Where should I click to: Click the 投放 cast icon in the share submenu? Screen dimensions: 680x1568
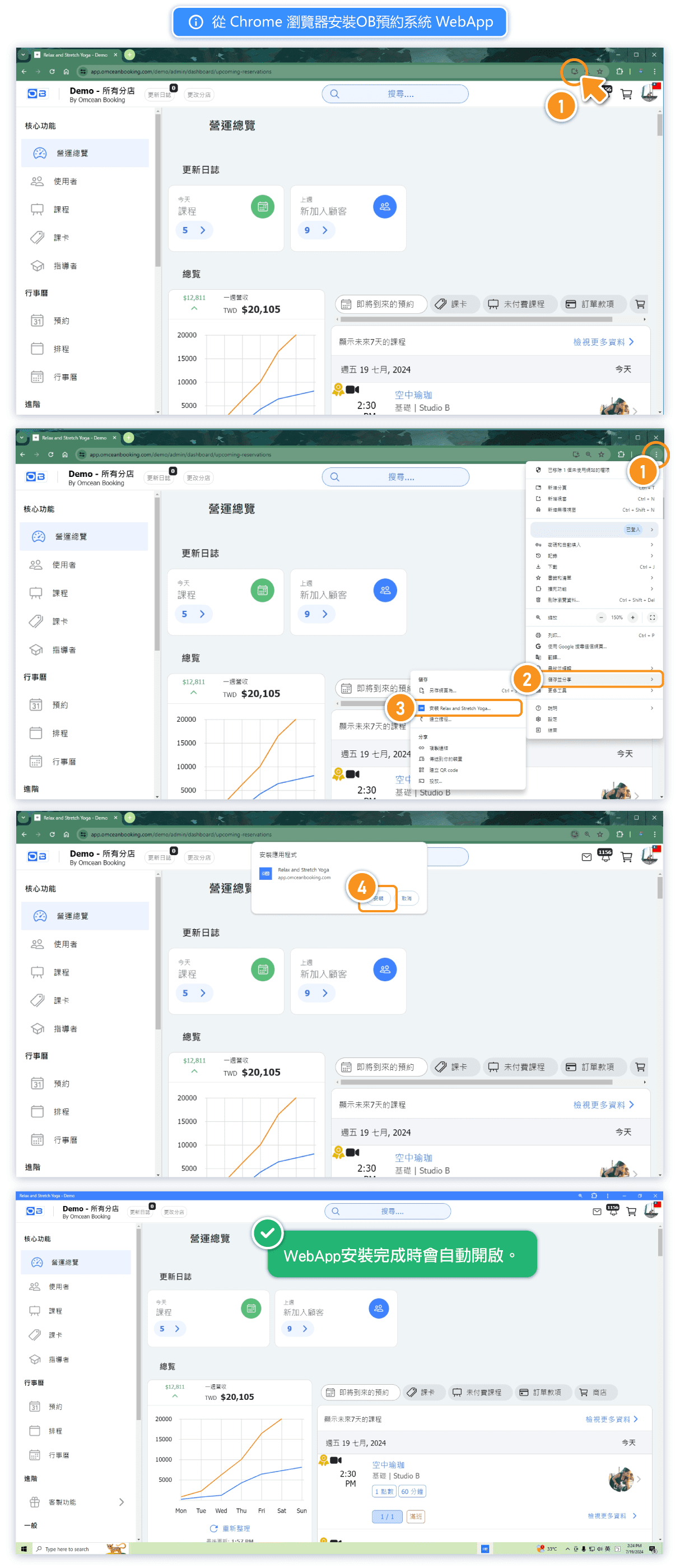pos(422,781)
